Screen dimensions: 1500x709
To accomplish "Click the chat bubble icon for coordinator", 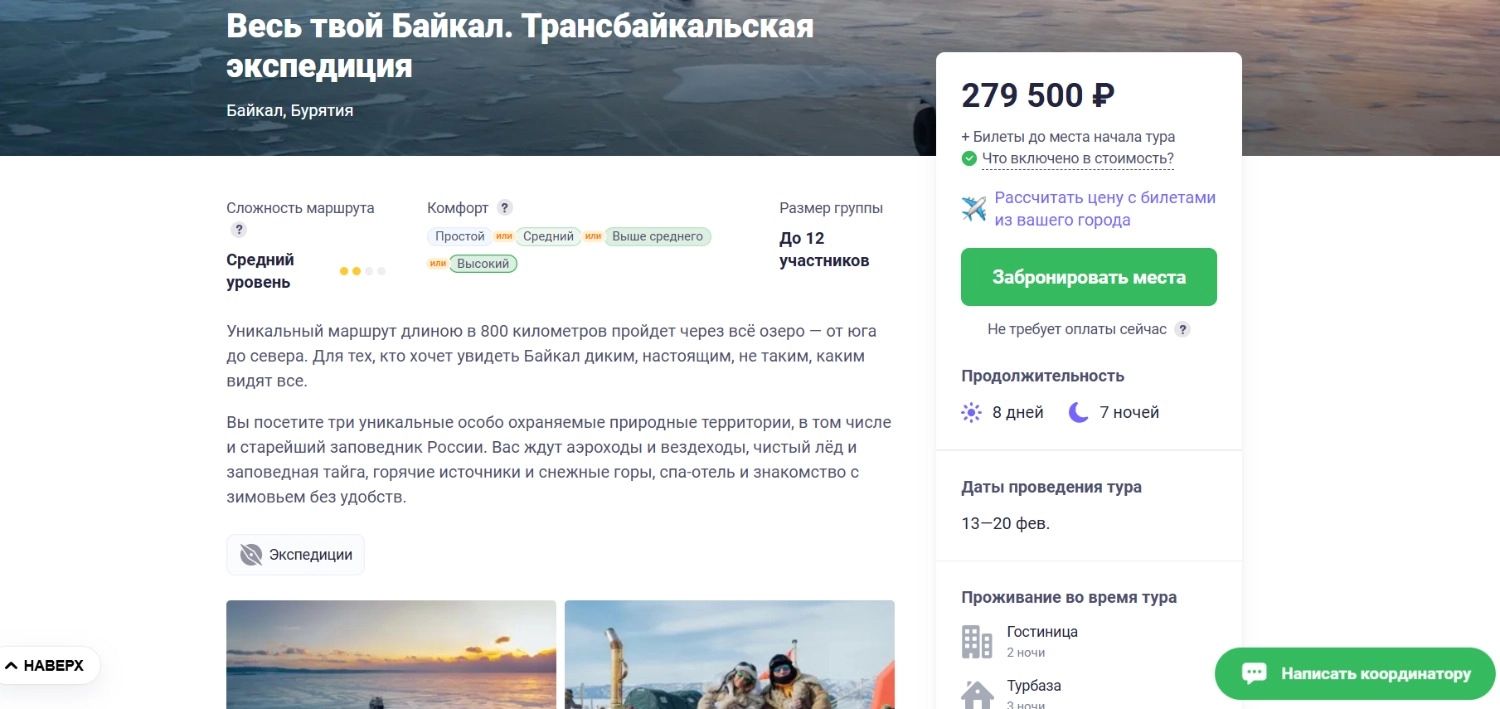I will pos(1254,674).
